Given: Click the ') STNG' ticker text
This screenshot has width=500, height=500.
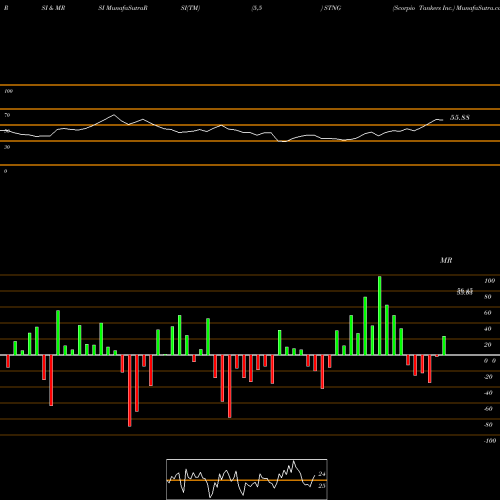Looking at the screenshot, I should (331, 8).
